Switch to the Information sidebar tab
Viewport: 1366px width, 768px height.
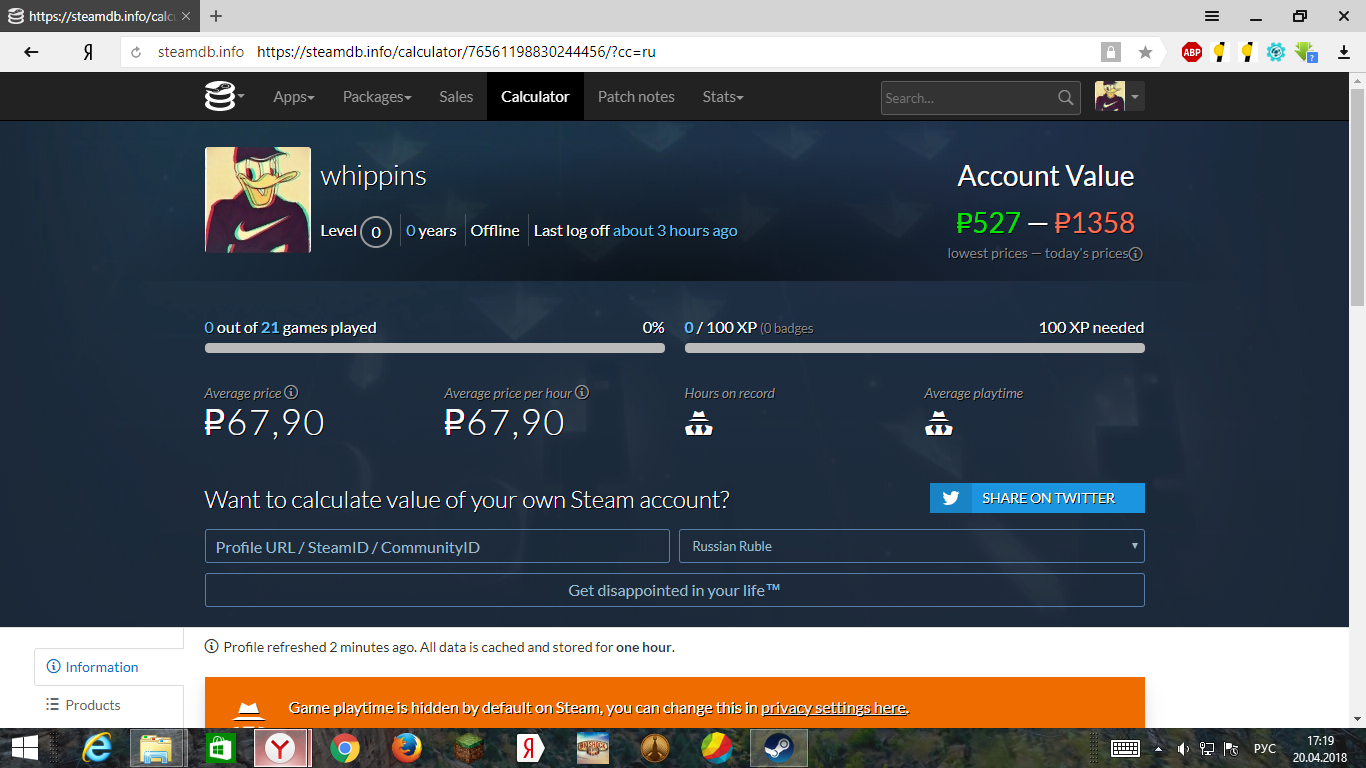click(x=109, y=667)
